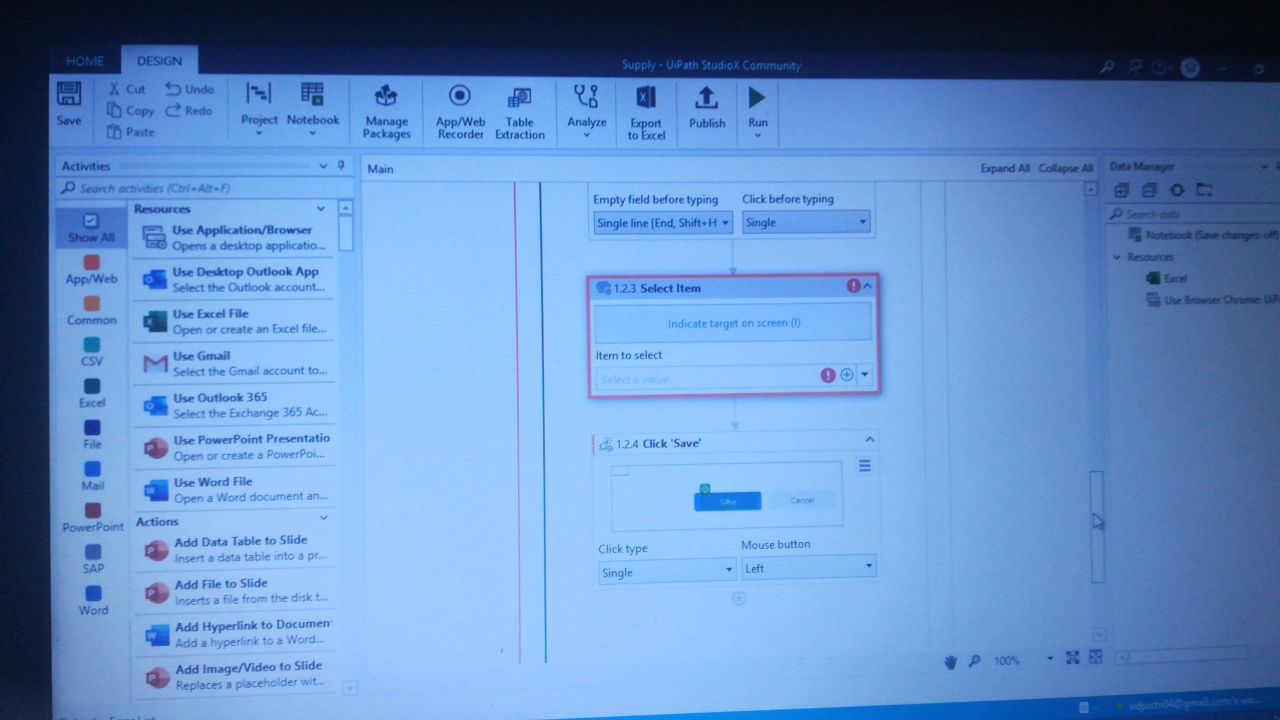Filter activities by SAP category
Viewport: 1280px width, 720px height.
93,559
